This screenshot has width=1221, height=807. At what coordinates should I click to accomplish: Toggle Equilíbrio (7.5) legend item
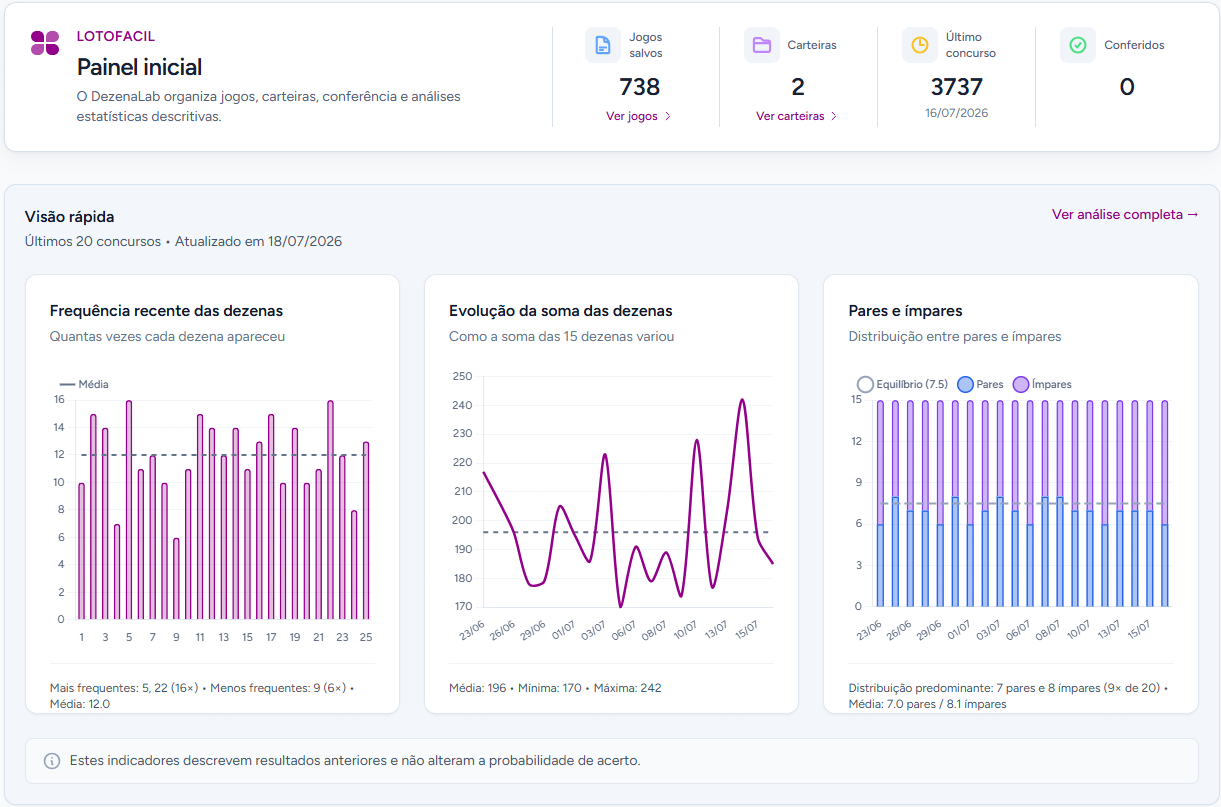click(902, 384)
